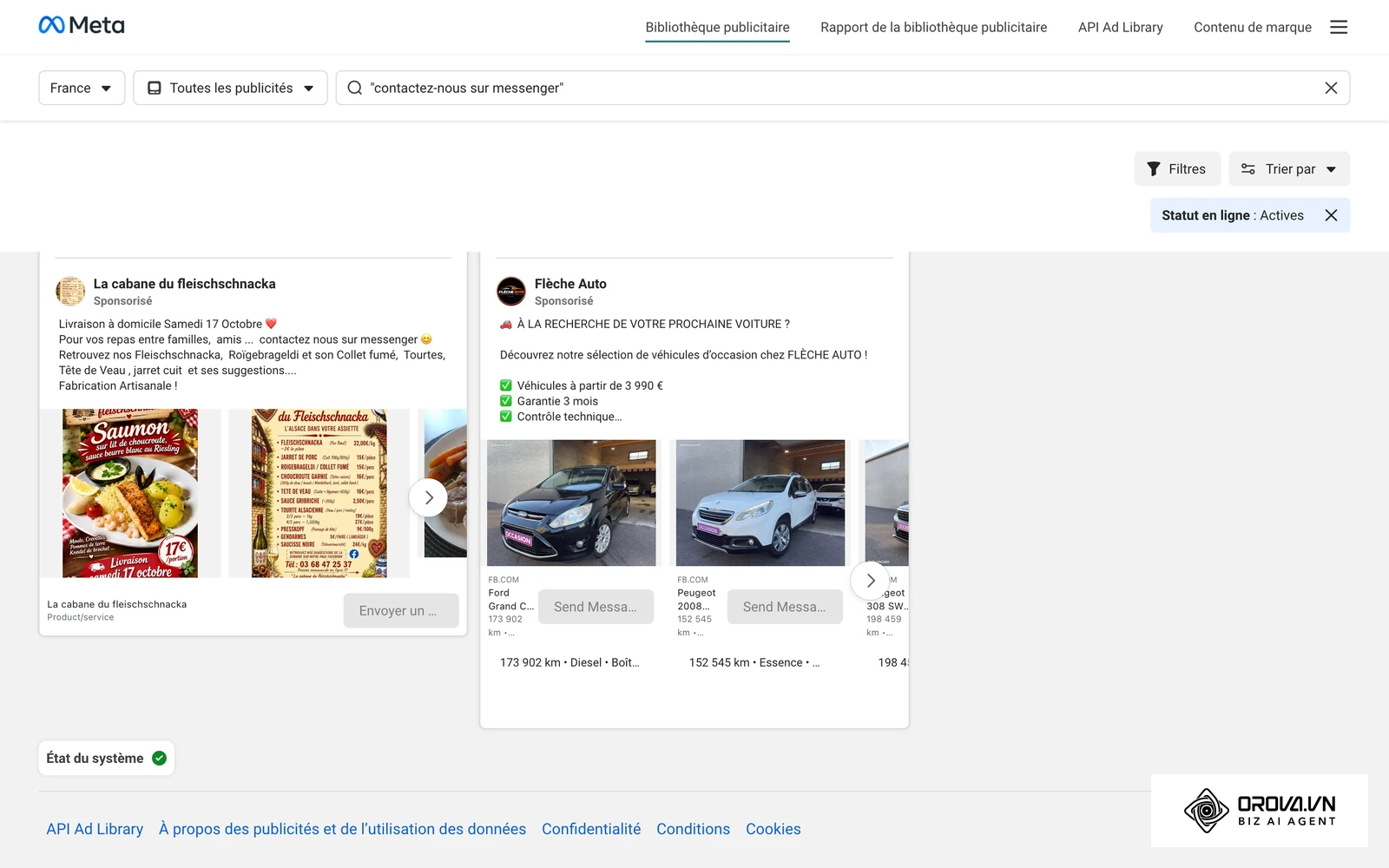This screenshot has height=868, width=1389.
Task: Click La cabane du fleischschnacka avatar
Action: click(x=70, y=292)
